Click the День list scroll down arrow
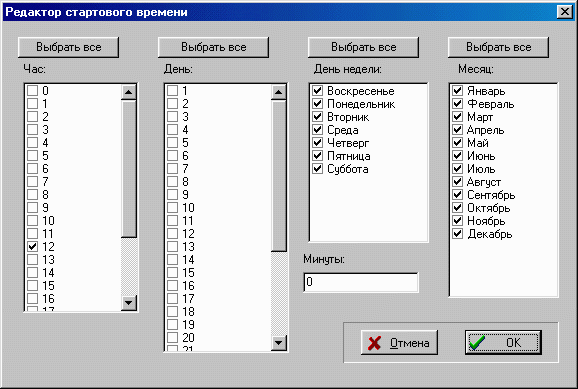Viewport: 578px width, 389px height. 279,343
